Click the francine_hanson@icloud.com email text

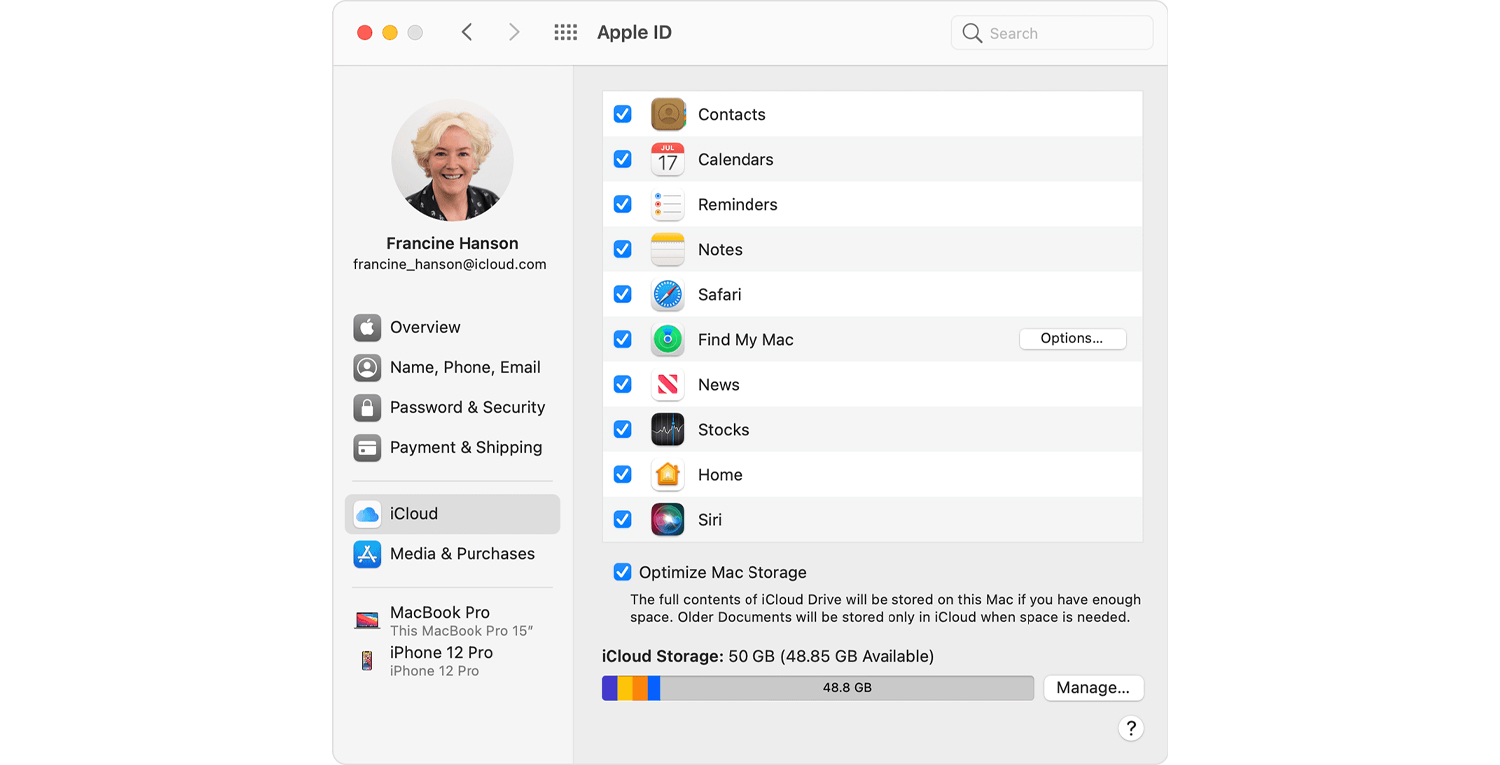[x=450, y=265]
